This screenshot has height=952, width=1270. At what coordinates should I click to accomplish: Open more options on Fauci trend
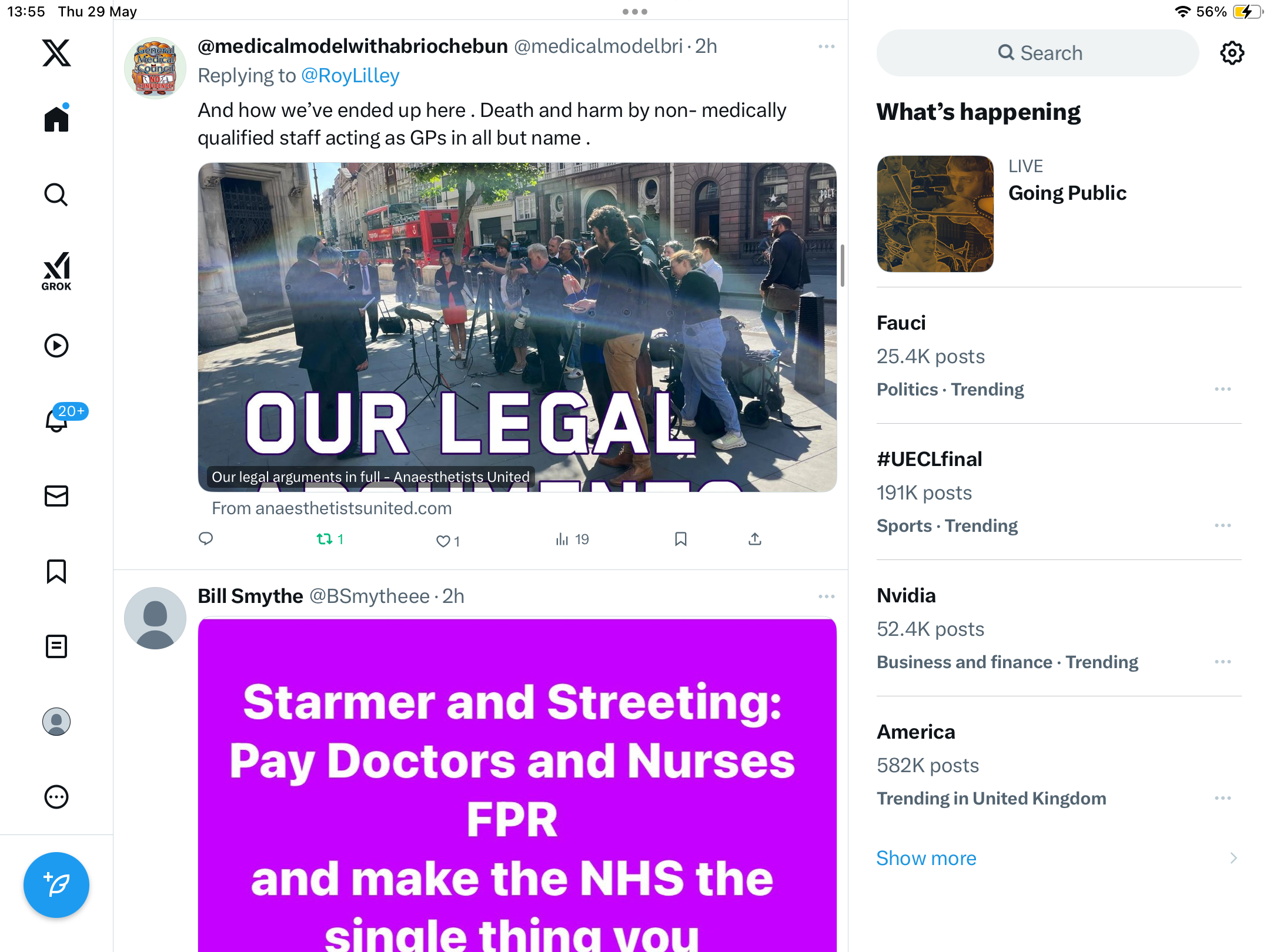pyautogui.click(x=1223, y=389)
